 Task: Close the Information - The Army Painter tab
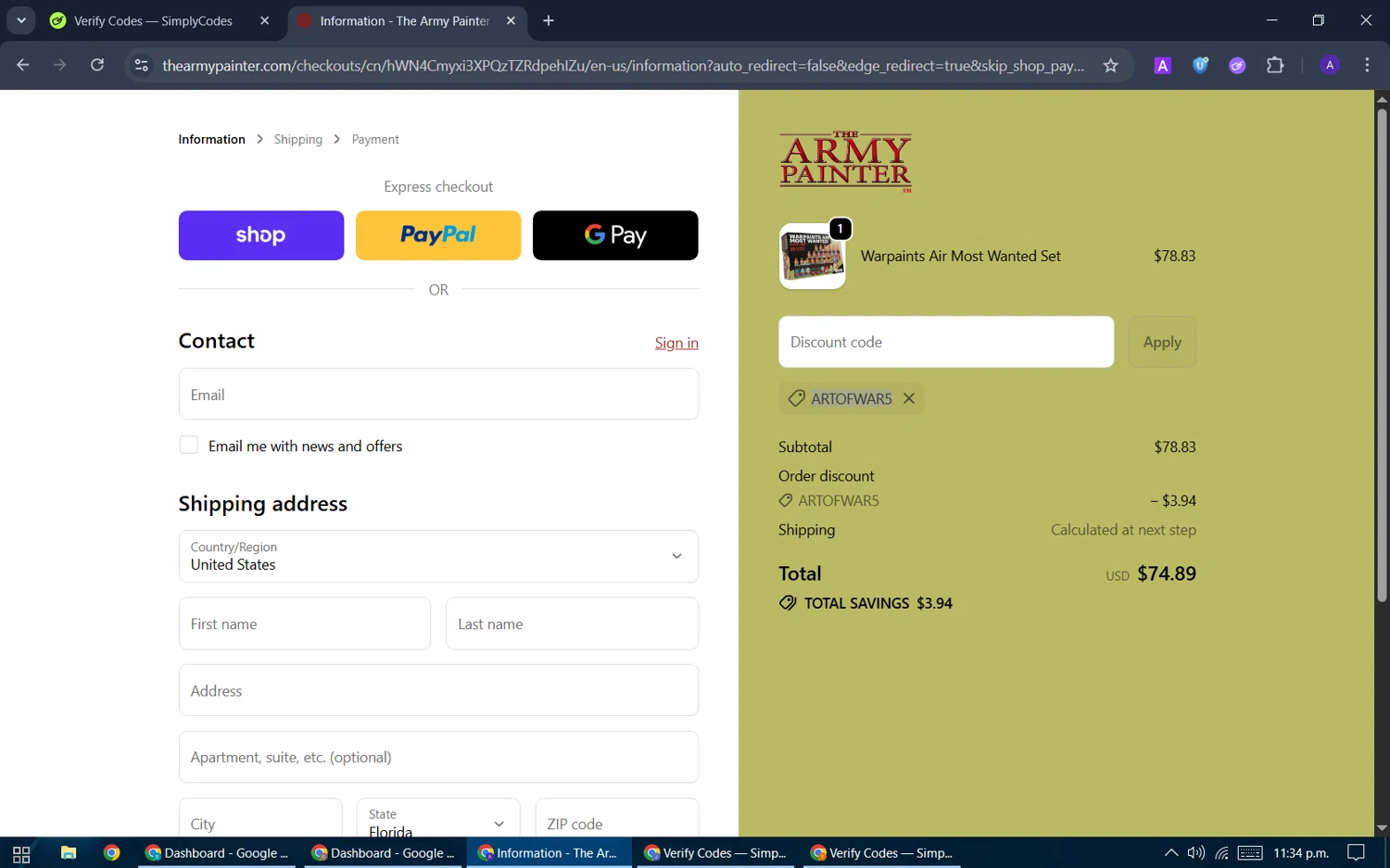(511, 20)
